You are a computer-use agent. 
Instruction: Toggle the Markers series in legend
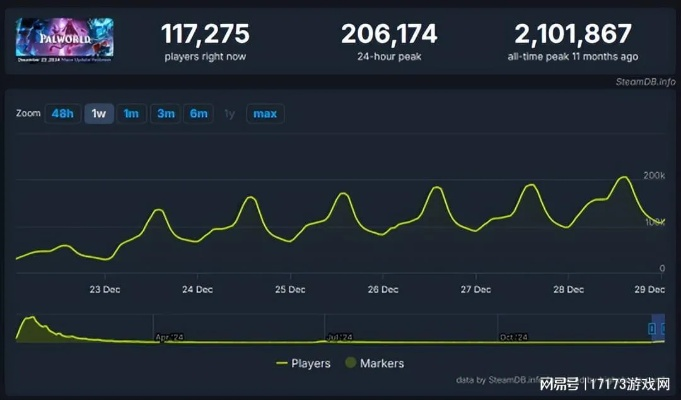pos(381,363)
